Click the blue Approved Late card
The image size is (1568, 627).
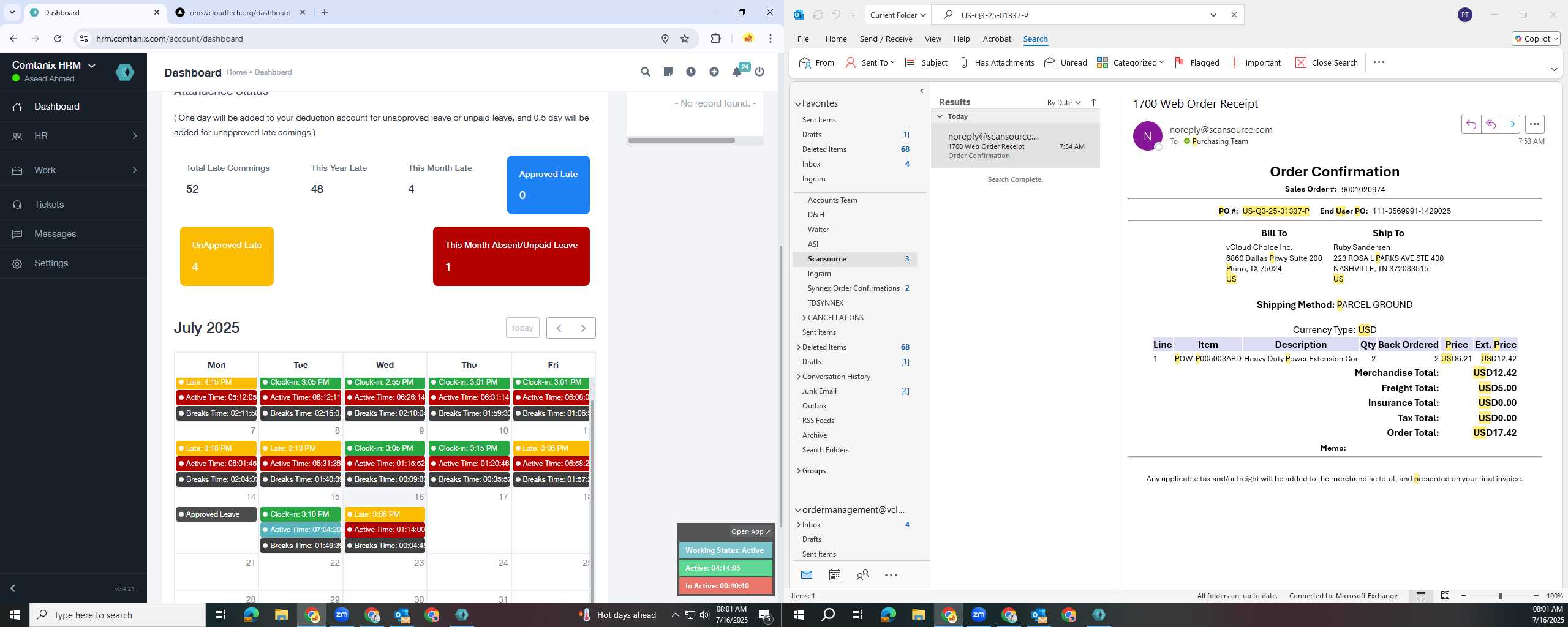tap(548, 185)
